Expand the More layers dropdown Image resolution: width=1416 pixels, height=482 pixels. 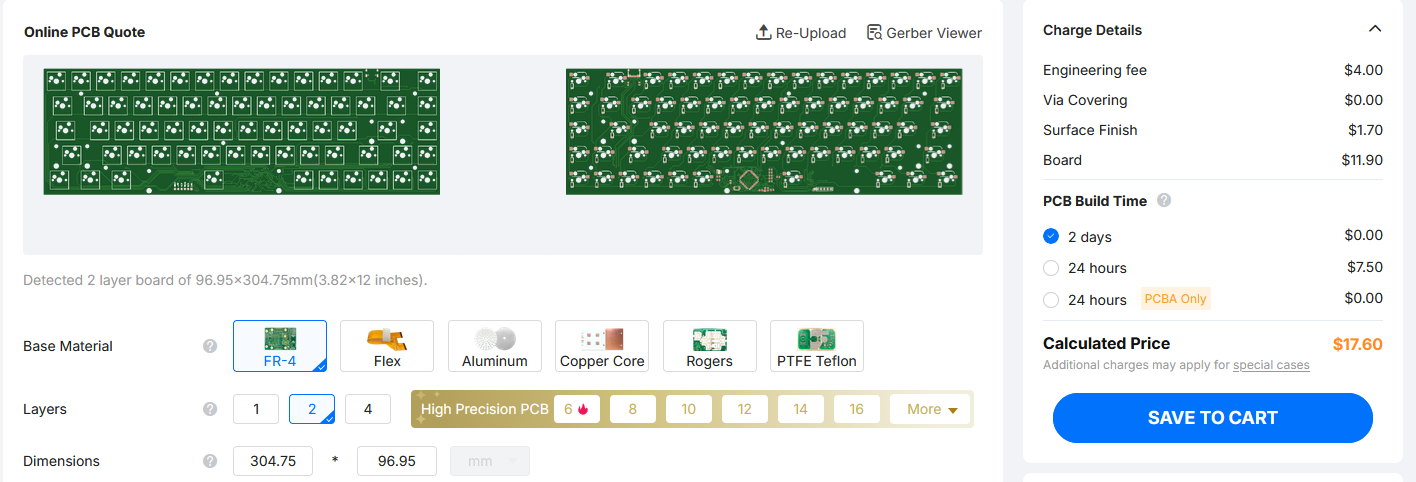[x=931, y=409]
